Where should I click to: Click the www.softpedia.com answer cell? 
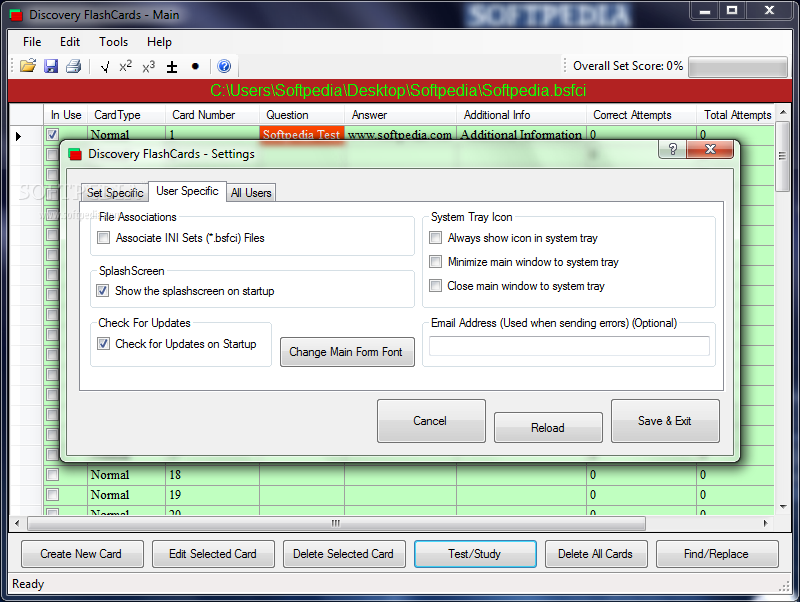tap(401, 134)
